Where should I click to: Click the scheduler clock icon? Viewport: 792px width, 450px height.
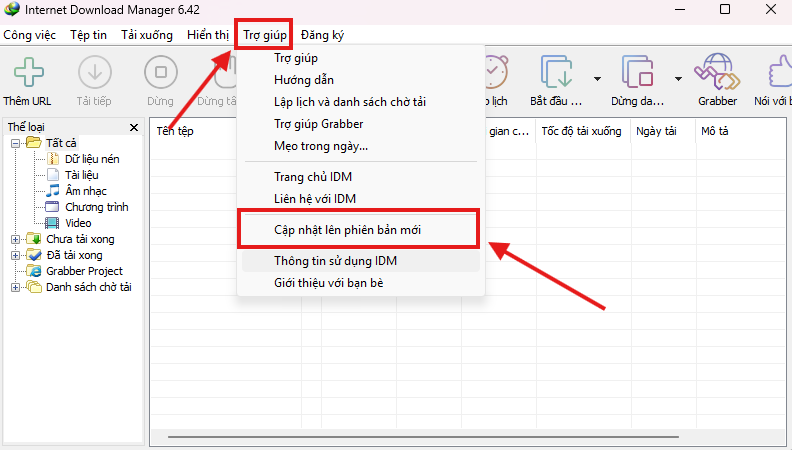pyautogui.click(x=496, y=72)
